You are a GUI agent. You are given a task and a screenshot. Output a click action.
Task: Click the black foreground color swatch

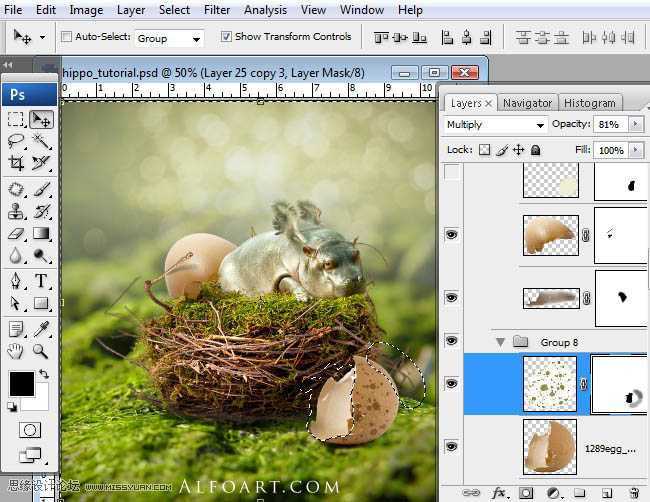point(21,382)
